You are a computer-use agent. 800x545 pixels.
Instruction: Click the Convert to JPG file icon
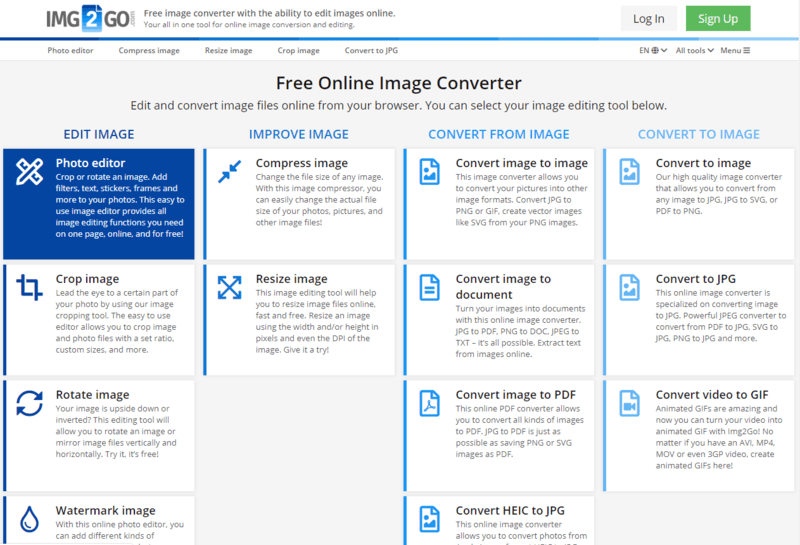pyautogui.click(x=630, y=287)
